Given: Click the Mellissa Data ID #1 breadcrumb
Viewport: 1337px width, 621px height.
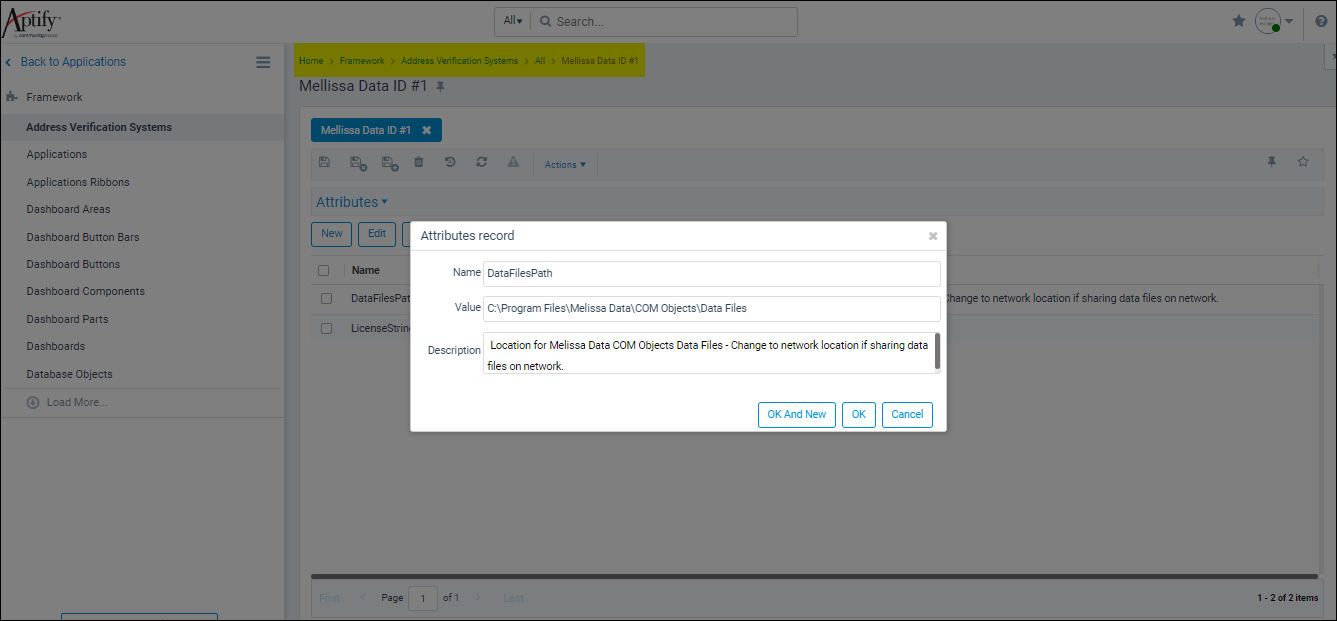Looking at the screenshot, I should pos(600,61).
